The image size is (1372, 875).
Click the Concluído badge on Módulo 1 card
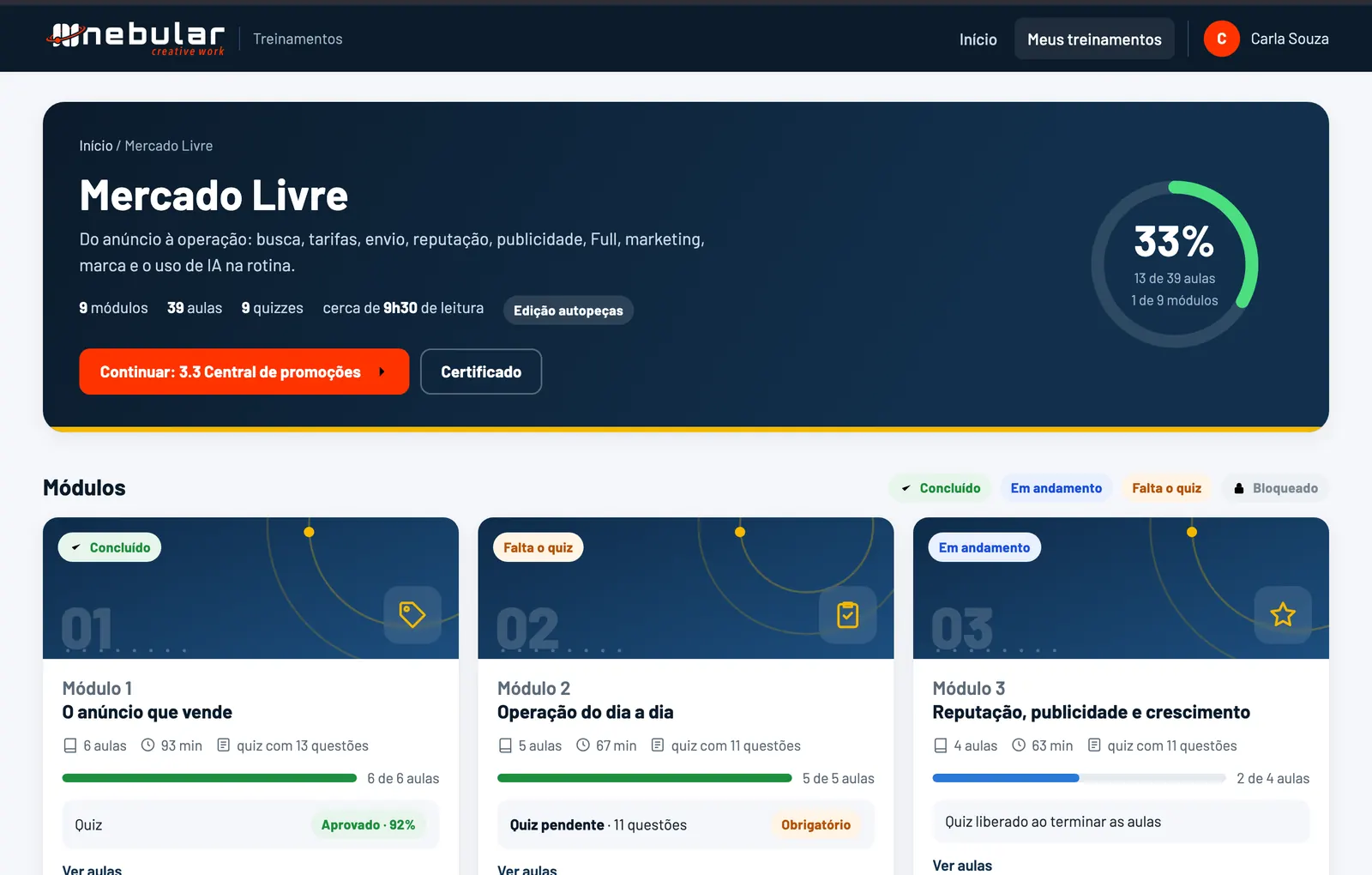[x=110, y=547]
